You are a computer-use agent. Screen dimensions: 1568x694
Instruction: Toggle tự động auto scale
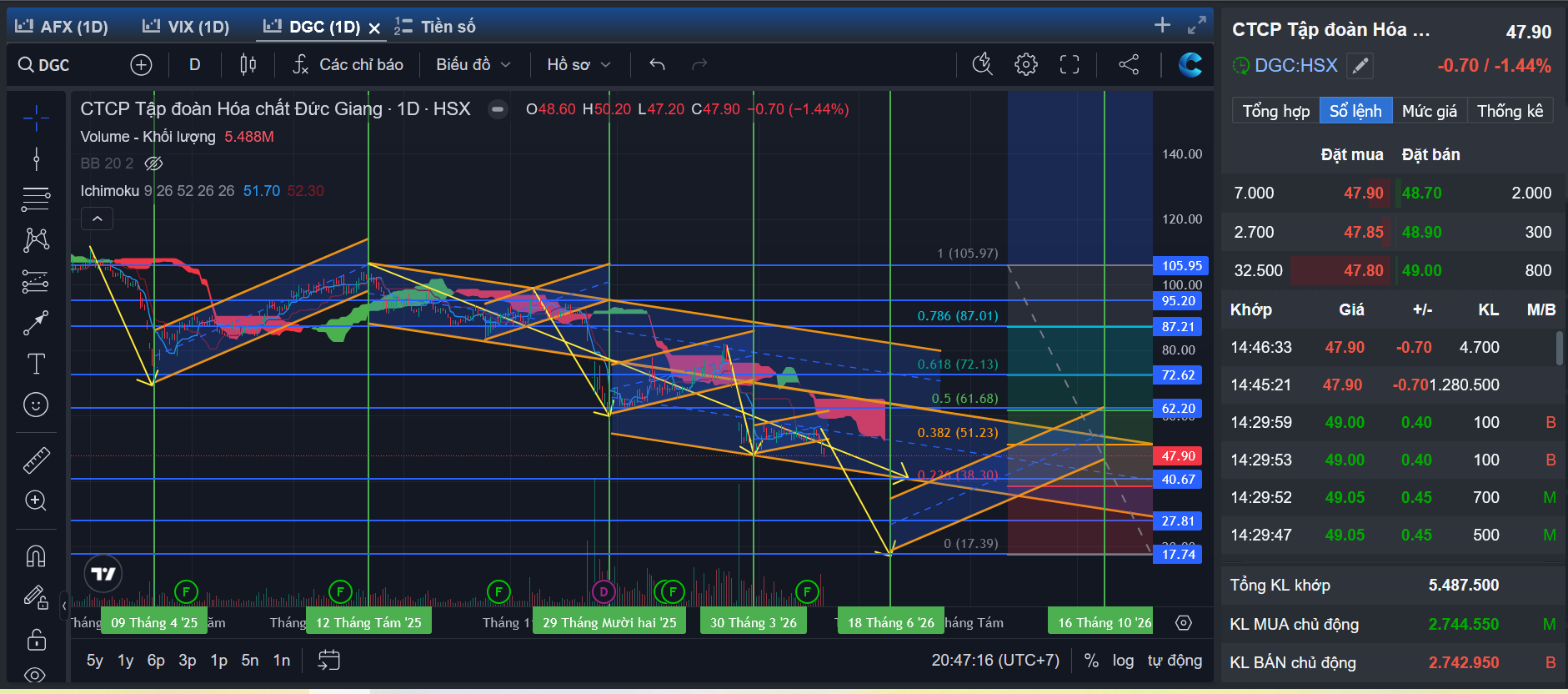tap(1175, 661)
